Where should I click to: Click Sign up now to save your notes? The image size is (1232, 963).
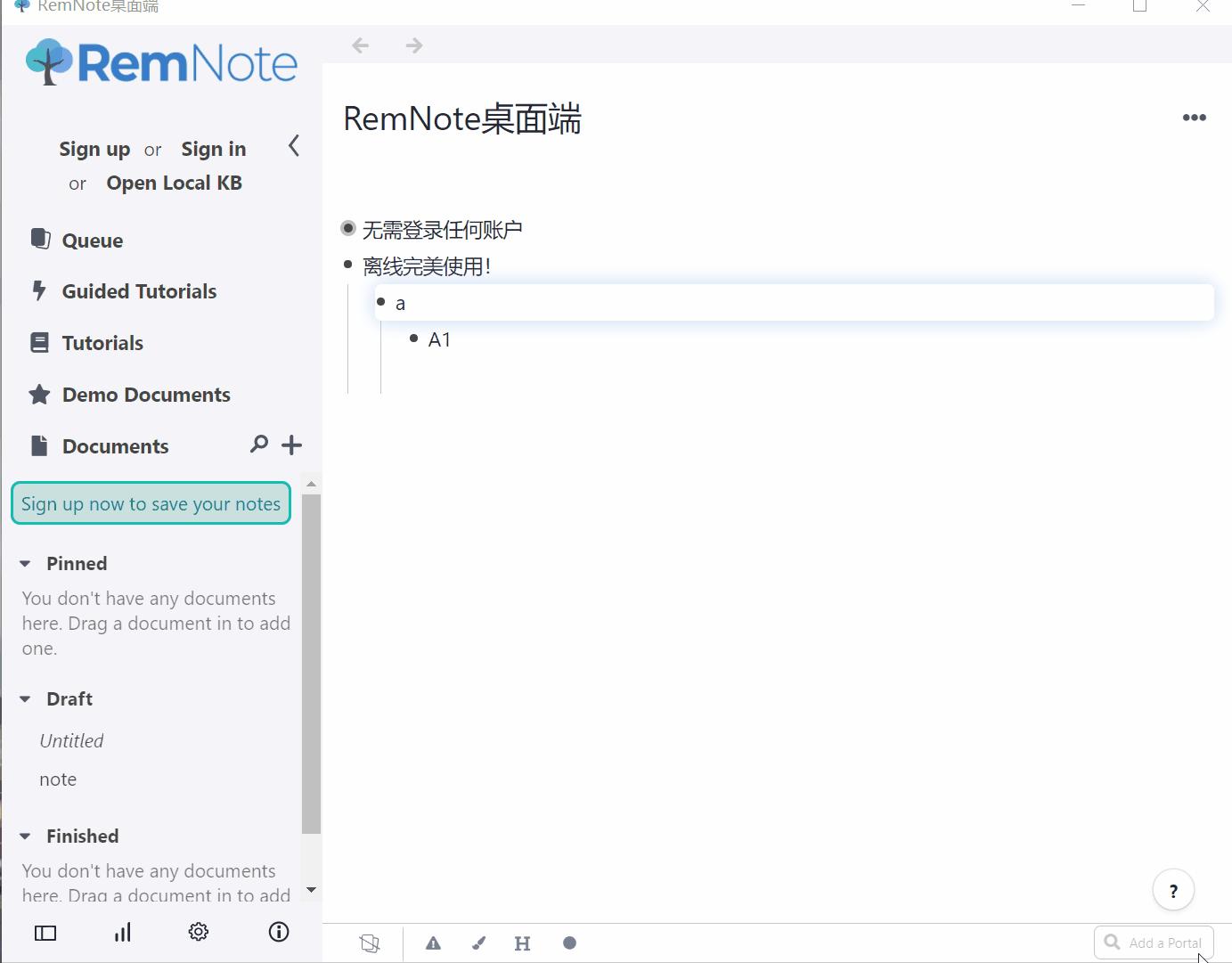[151, 503]
